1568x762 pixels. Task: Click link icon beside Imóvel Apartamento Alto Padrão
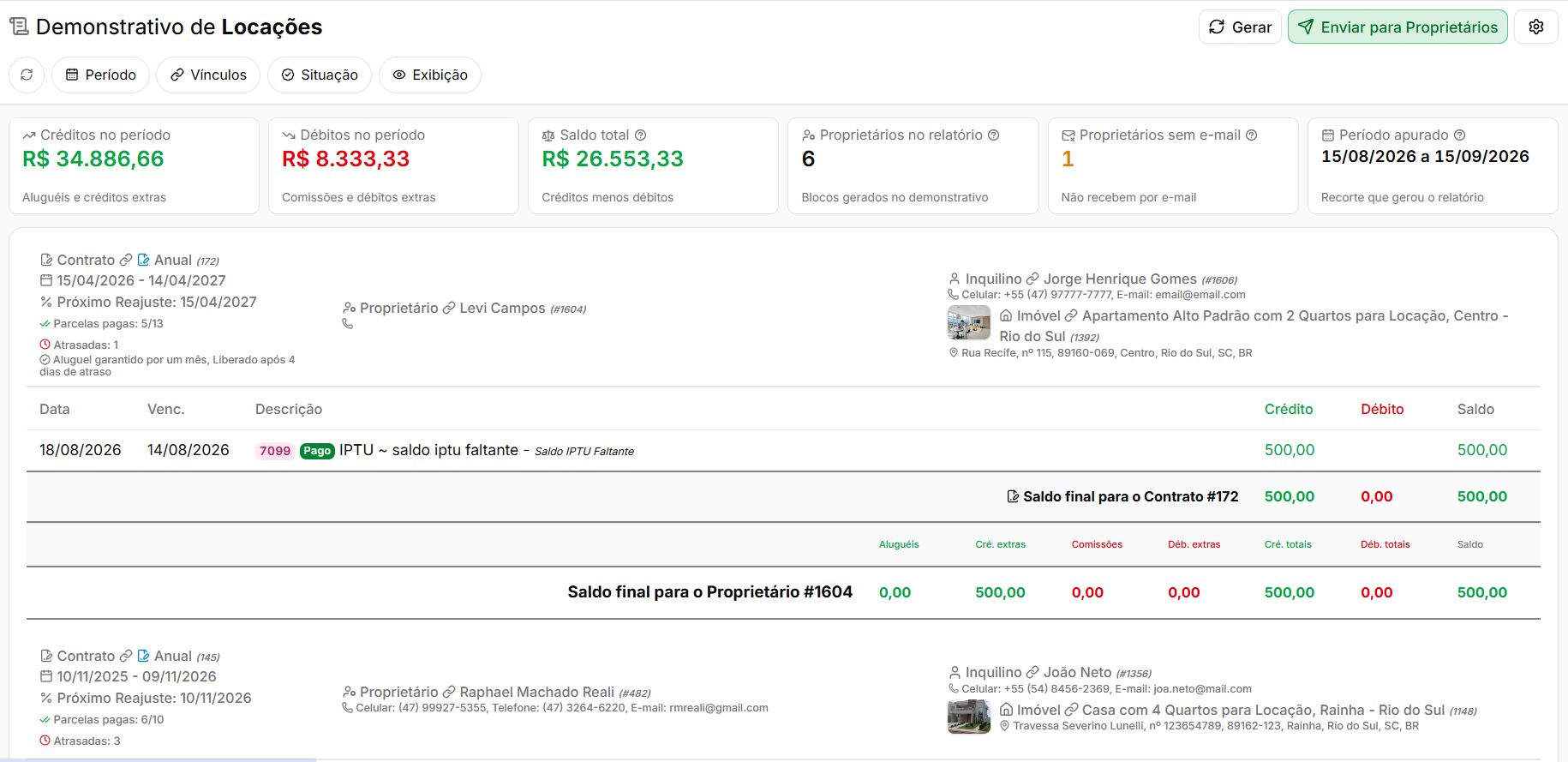(1071, 315)
